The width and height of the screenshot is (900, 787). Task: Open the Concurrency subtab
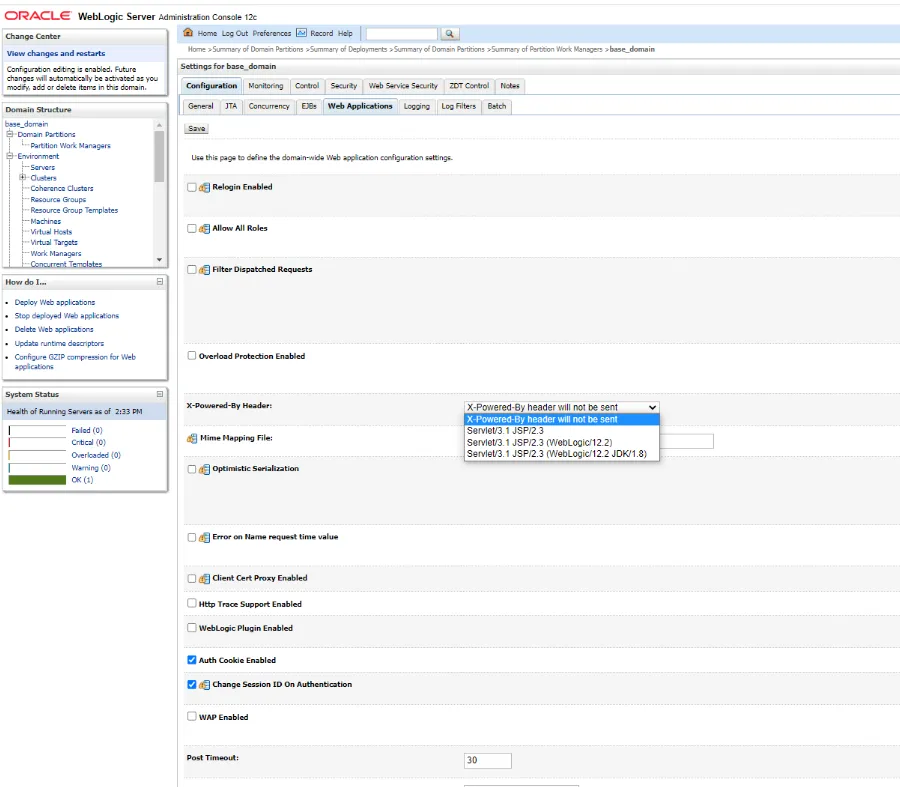[x=269, y=107]
